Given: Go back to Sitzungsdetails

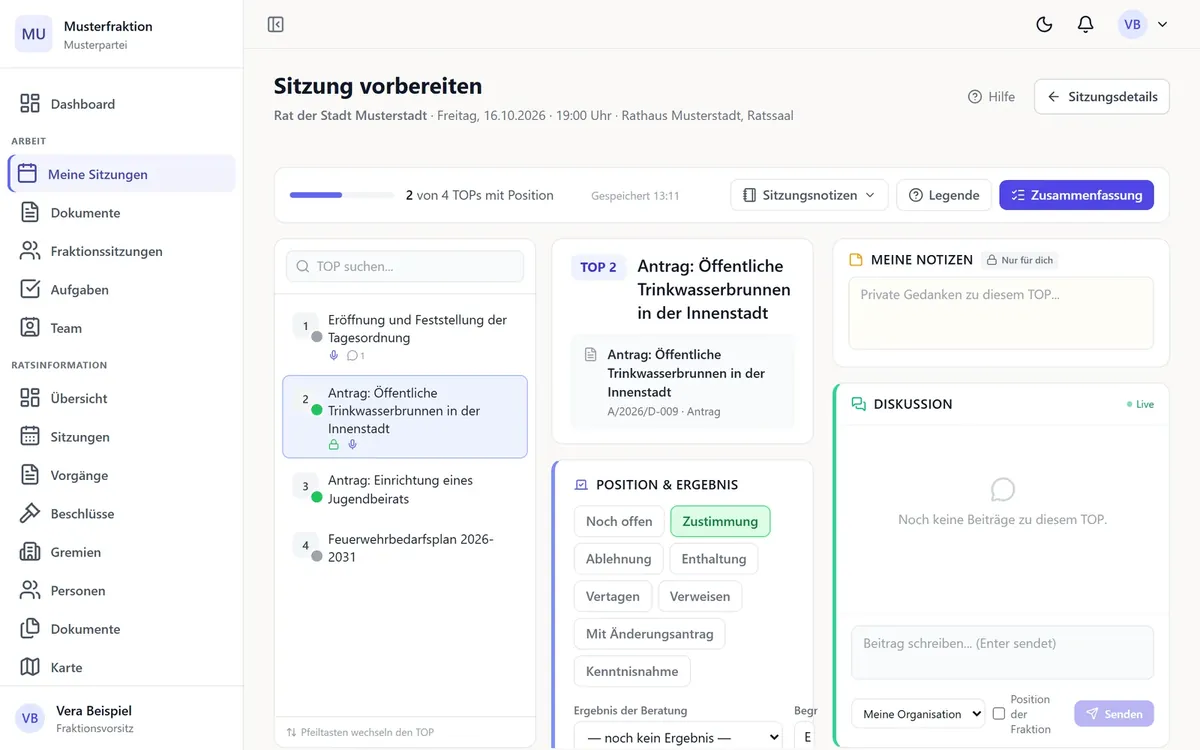Looking at the screenshot, I should click(1102, 97).
